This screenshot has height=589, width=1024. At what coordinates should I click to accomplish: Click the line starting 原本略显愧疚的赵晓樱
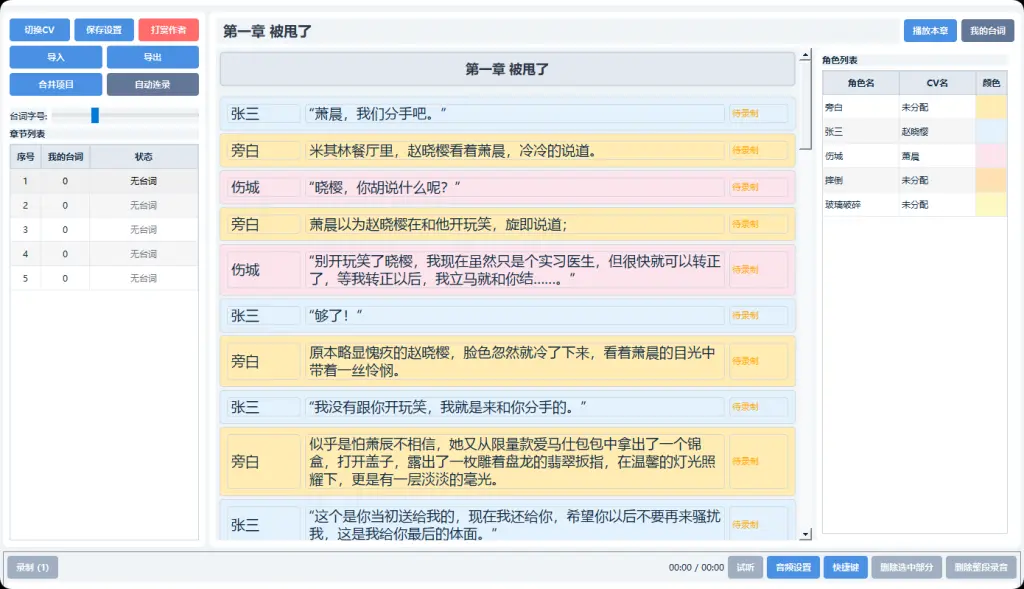point(515,361)
